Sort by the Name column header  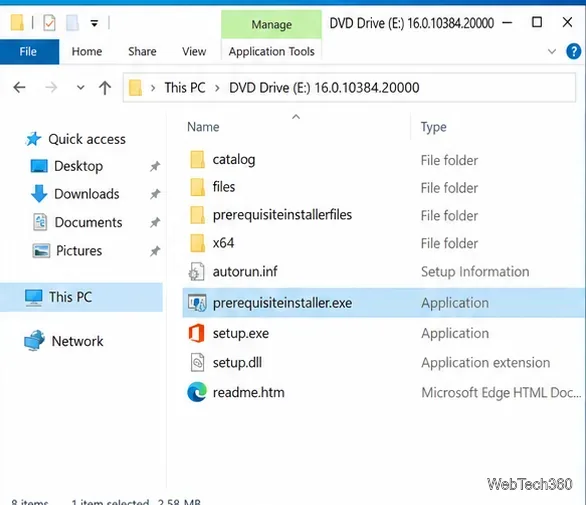203,127
